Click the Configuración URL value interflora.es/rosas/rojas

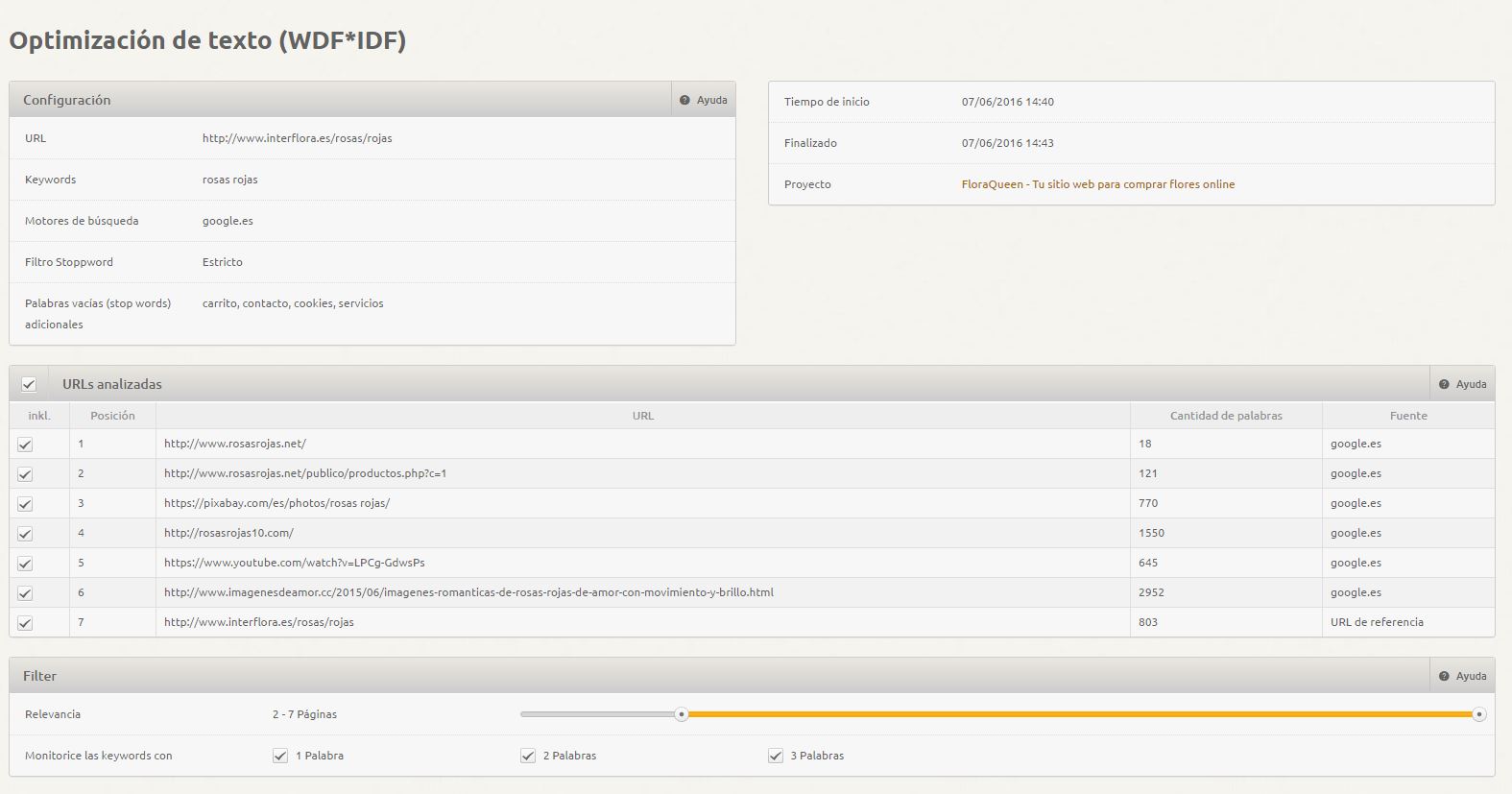[297, 138]
